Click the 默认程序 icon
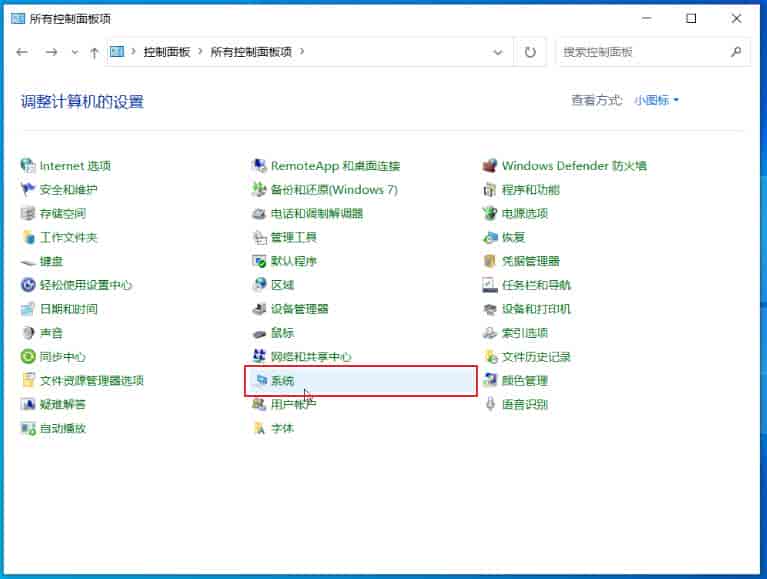The image size is (767, 579). (x=259, y=261)
